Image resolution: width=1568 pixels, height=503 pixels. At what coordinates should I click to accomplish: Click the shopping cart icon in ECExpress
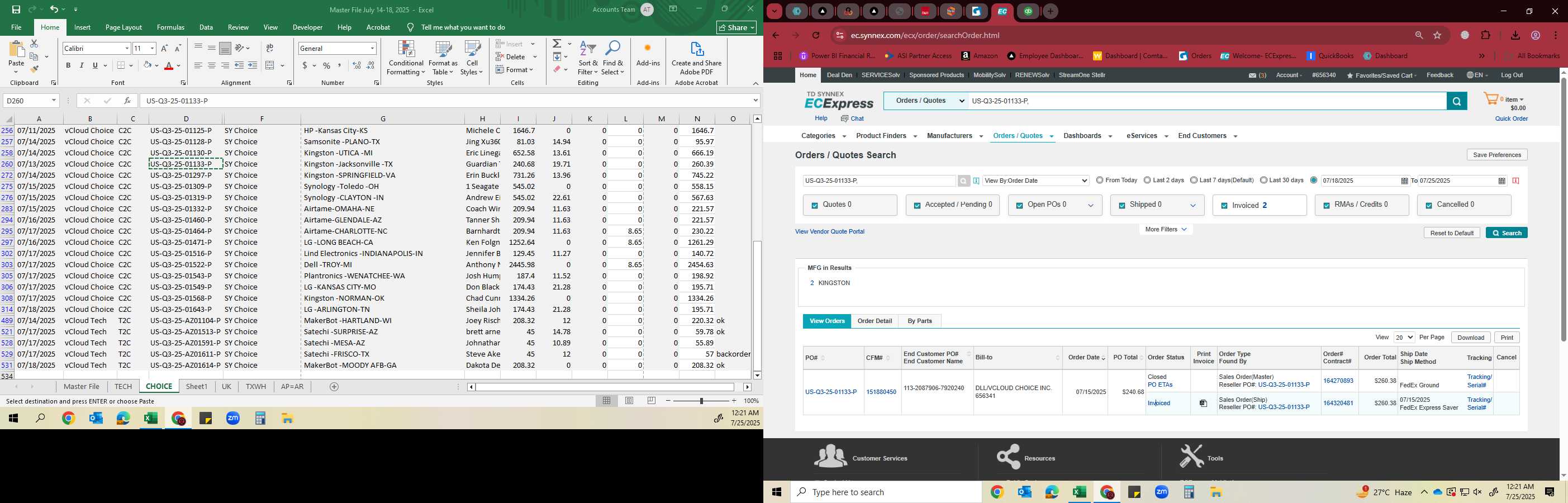[x=1491, y=99]
